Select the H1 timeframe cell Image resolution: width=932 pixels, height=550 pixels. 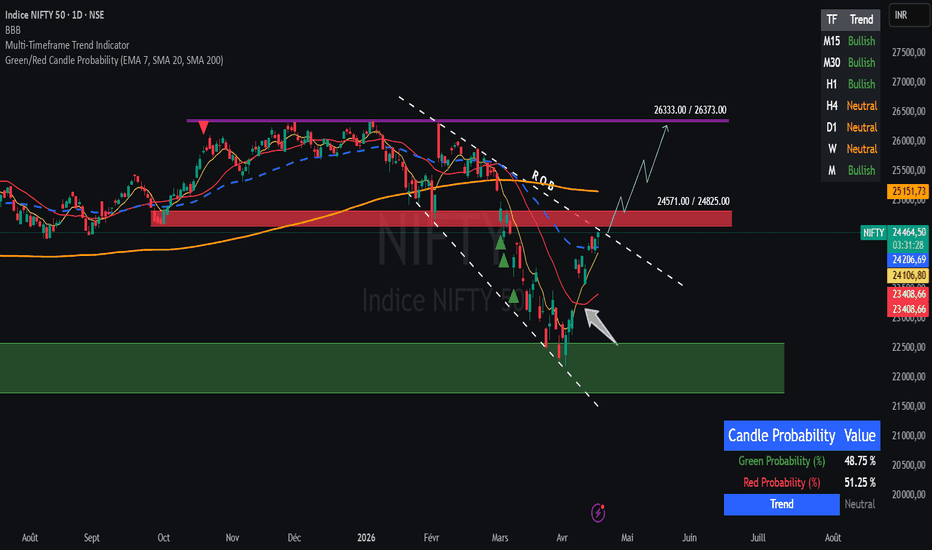coord(832,84)
